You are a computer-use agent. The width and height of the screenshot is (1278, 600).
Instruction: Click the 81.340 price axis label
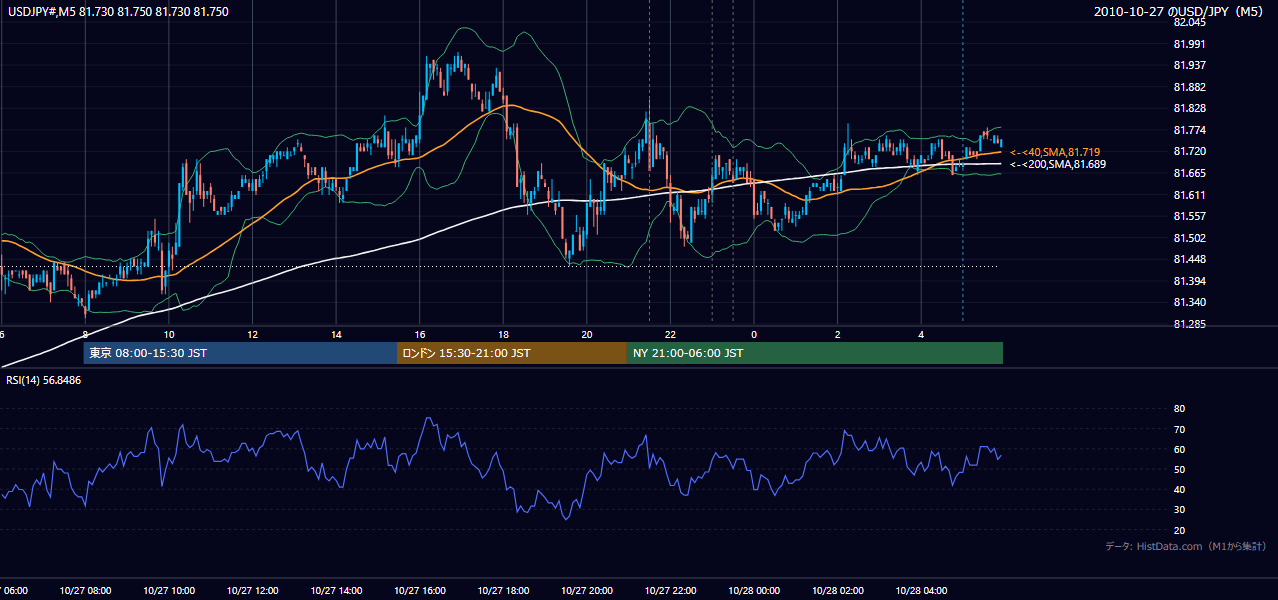[x=1191, y=302]
